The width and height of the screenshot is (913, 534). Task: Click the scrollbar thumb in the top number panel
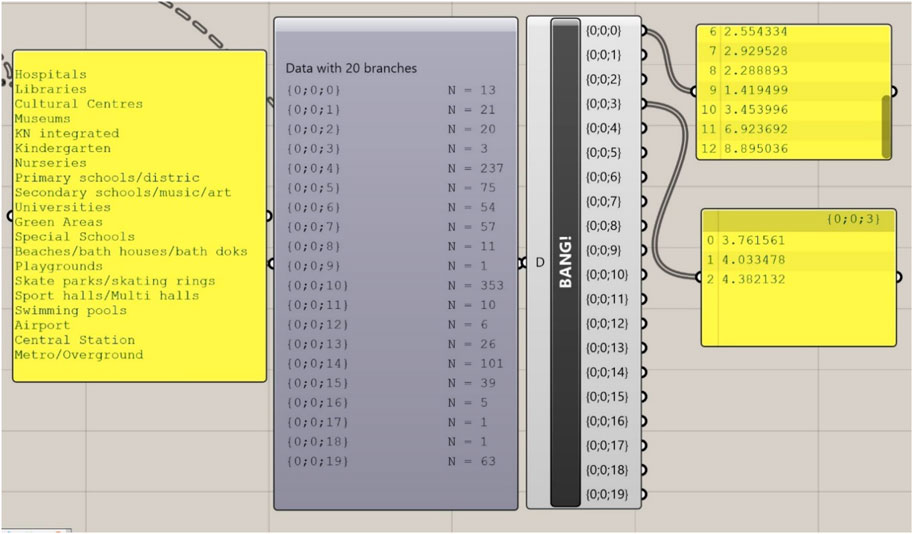pos(886,126)
